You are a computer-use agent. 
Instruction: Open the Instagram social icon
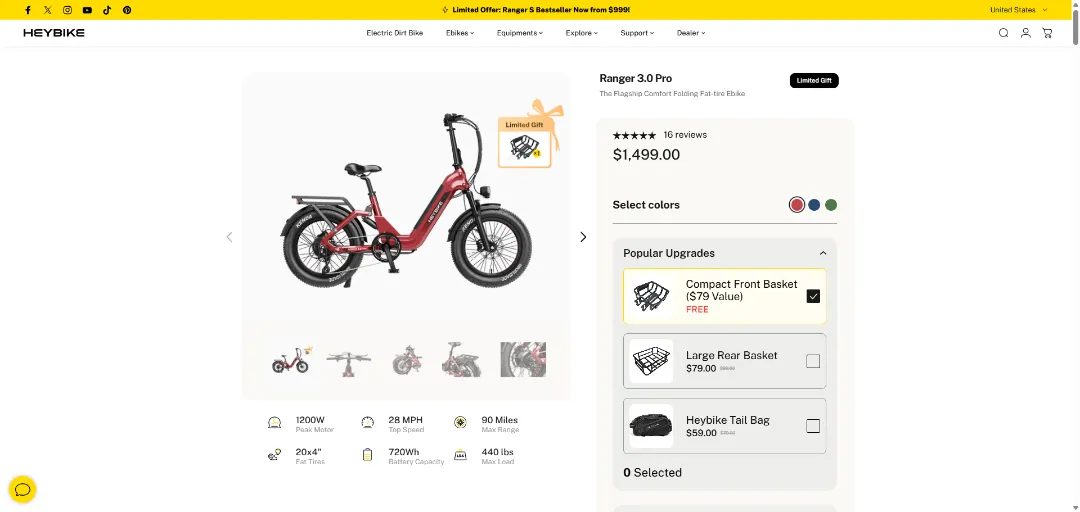[x=67, y=10]
